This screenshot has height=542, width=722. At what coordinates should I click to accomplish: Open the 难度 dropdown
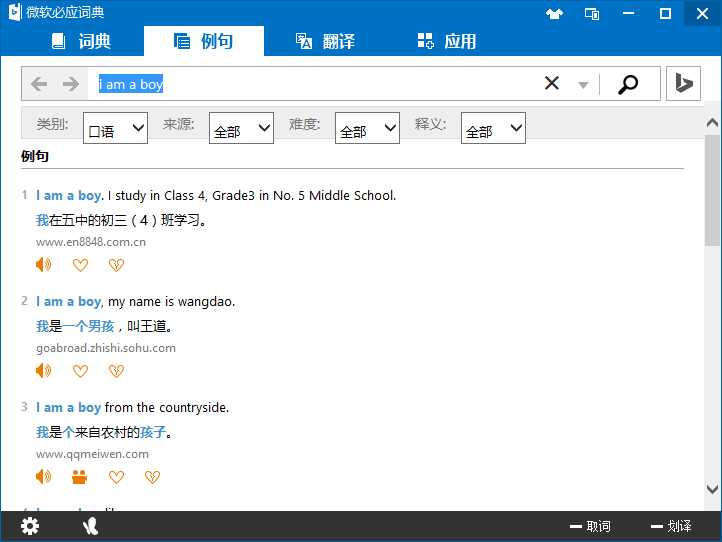point(367,128)
